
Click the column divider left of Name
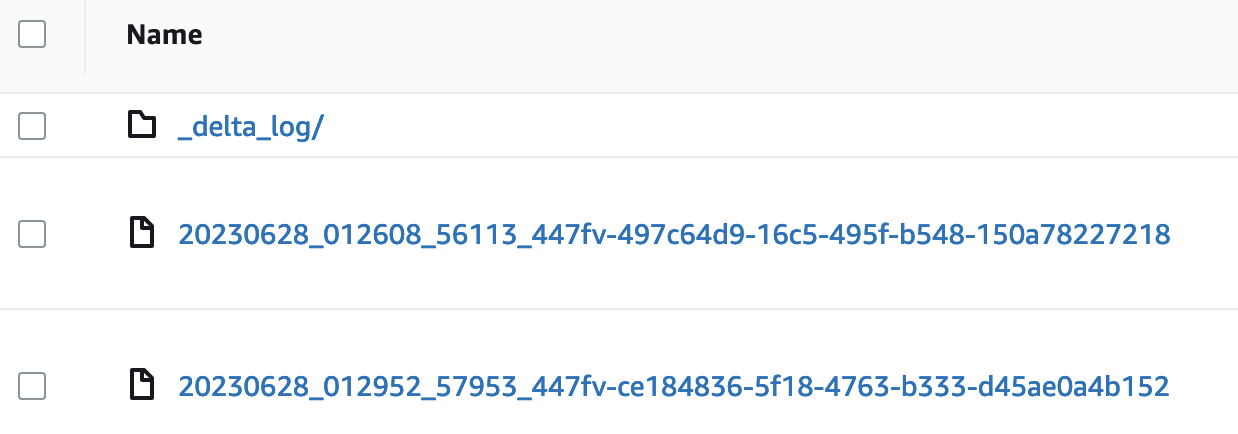(x=85, y=37)
